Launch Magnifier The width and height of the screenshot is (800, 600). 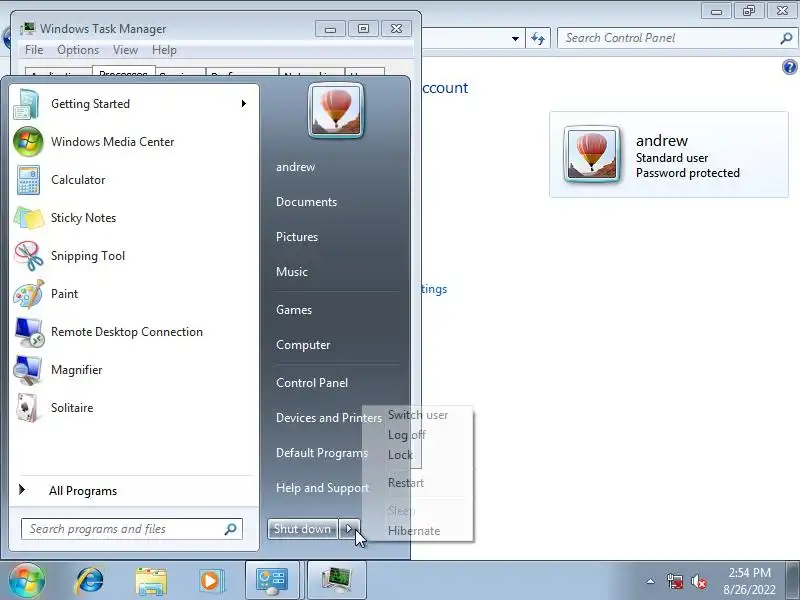(x=134, y=370)
